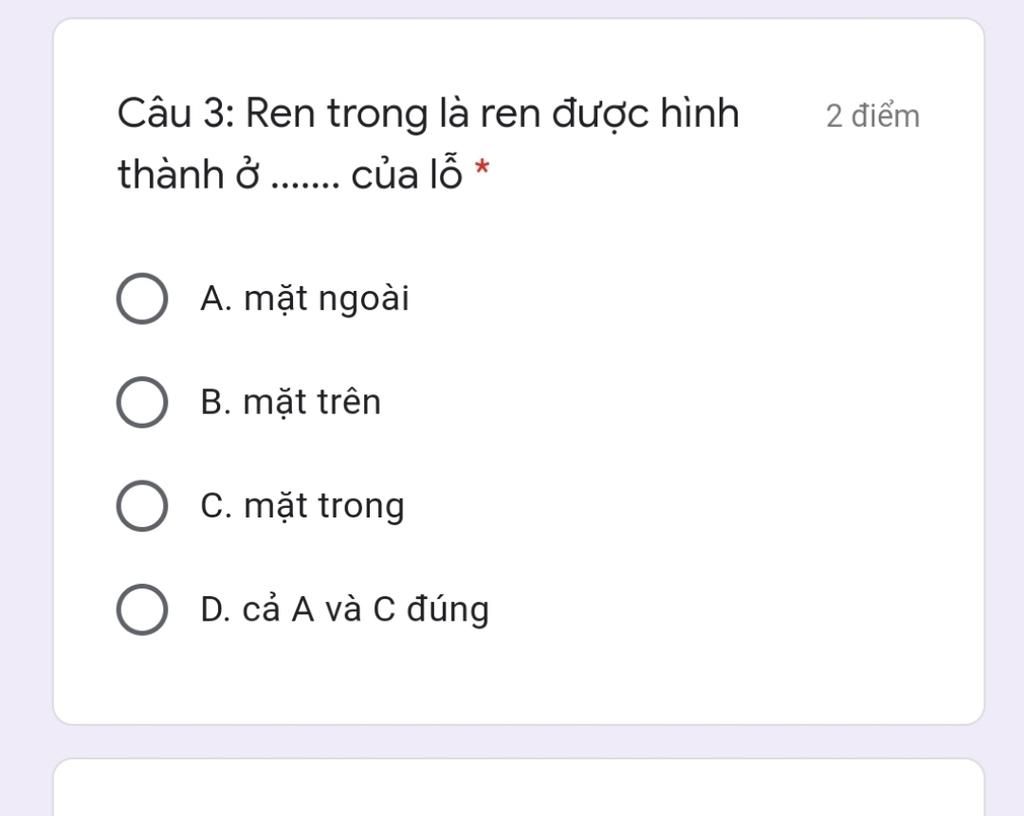Image resolution: width=1024 pixels, height=816 pixels.
Task: Click the next question card at bottom
Action: pos(518,788)
